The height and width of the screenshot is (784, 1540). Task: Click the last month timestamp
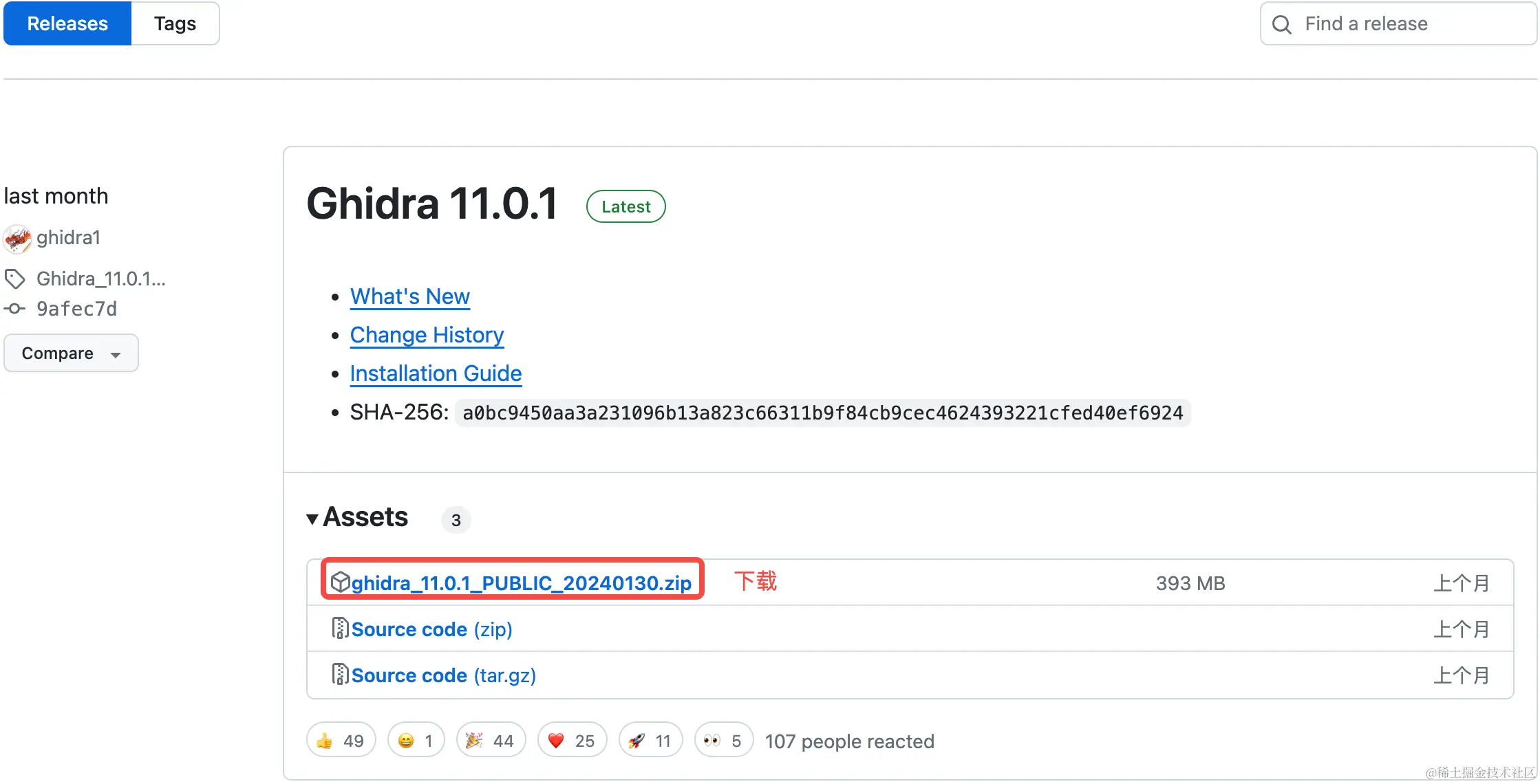click(x=56, y=196)
